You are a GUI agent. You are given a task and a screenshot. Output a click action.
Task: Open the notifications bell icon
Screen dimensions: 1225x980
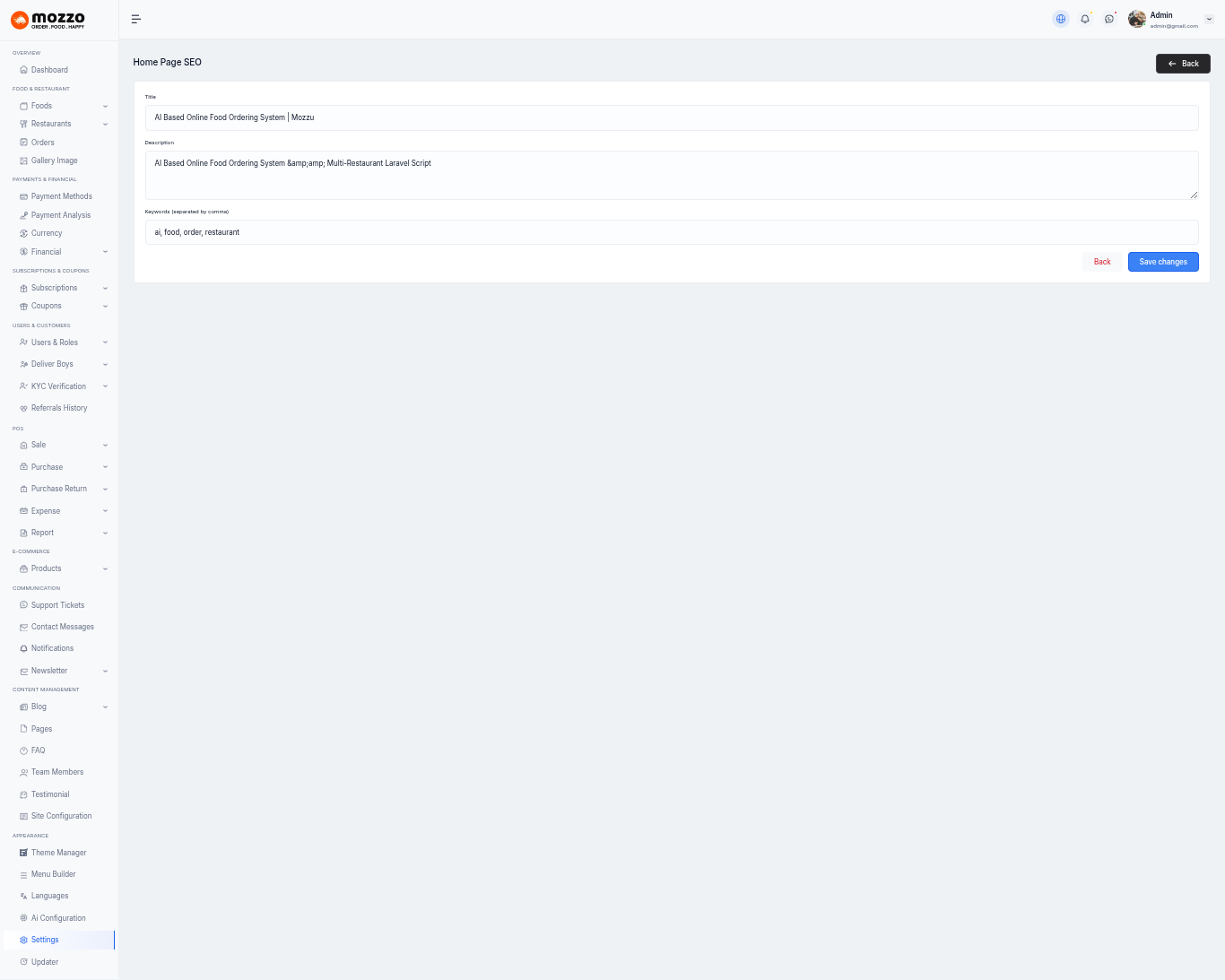[x=1085, y=19]
